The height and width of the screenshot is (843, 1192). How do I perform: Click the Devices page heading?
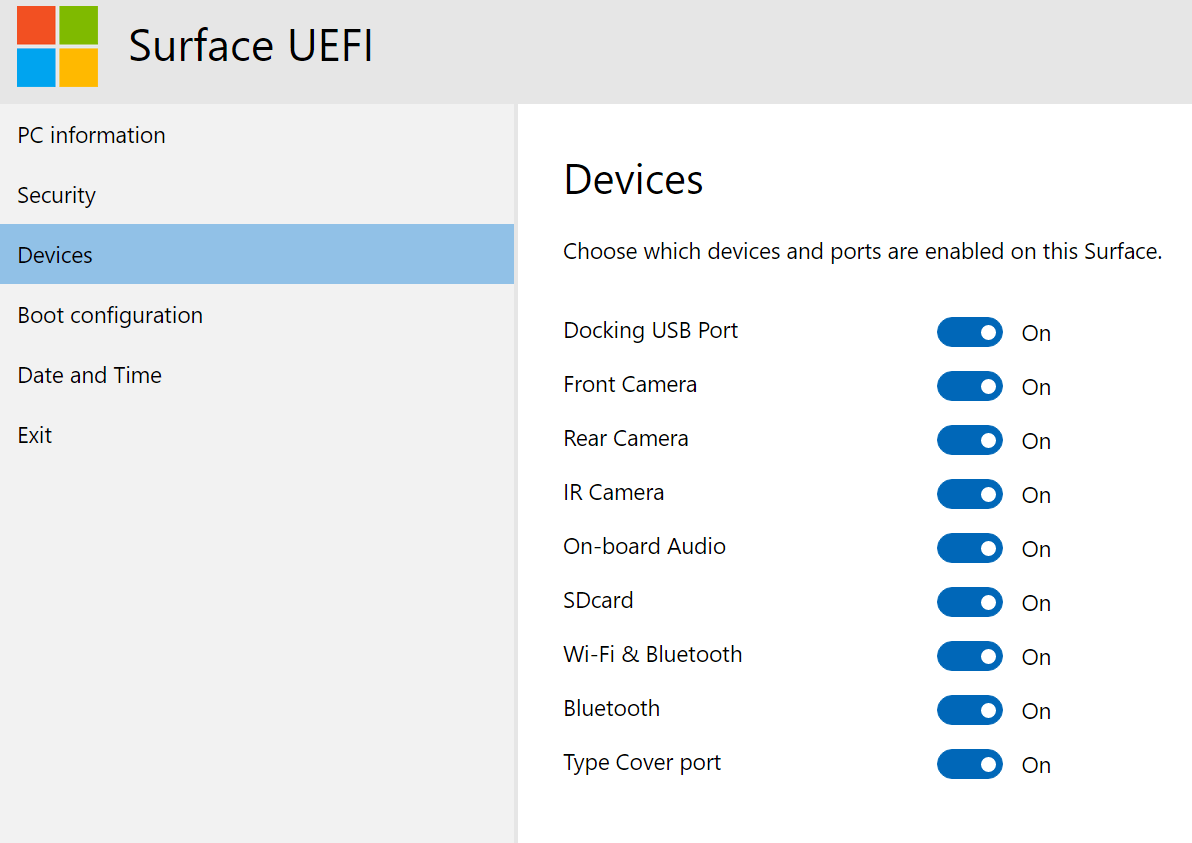(633, 180)
